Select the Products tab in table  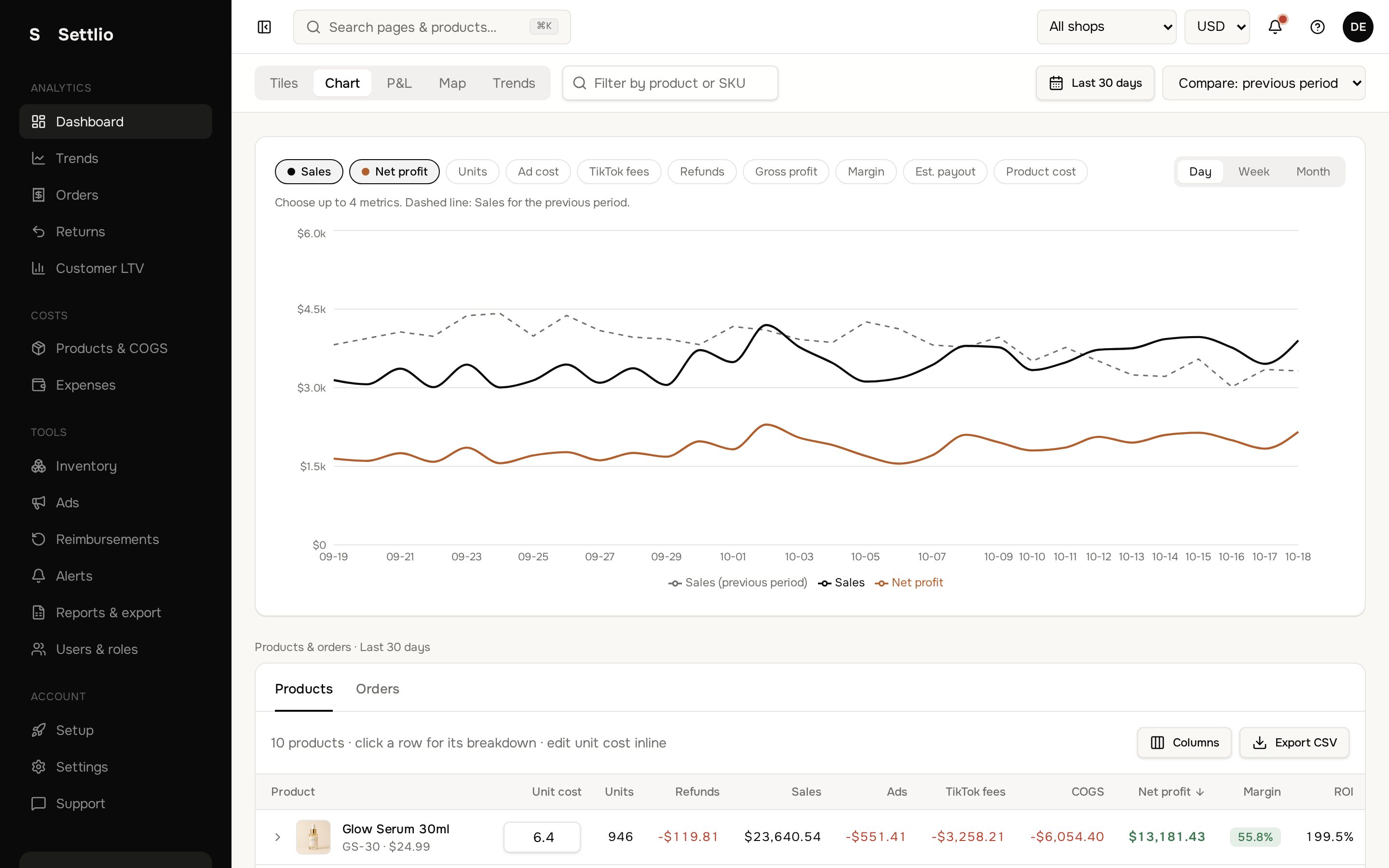[x=304, y=689]
